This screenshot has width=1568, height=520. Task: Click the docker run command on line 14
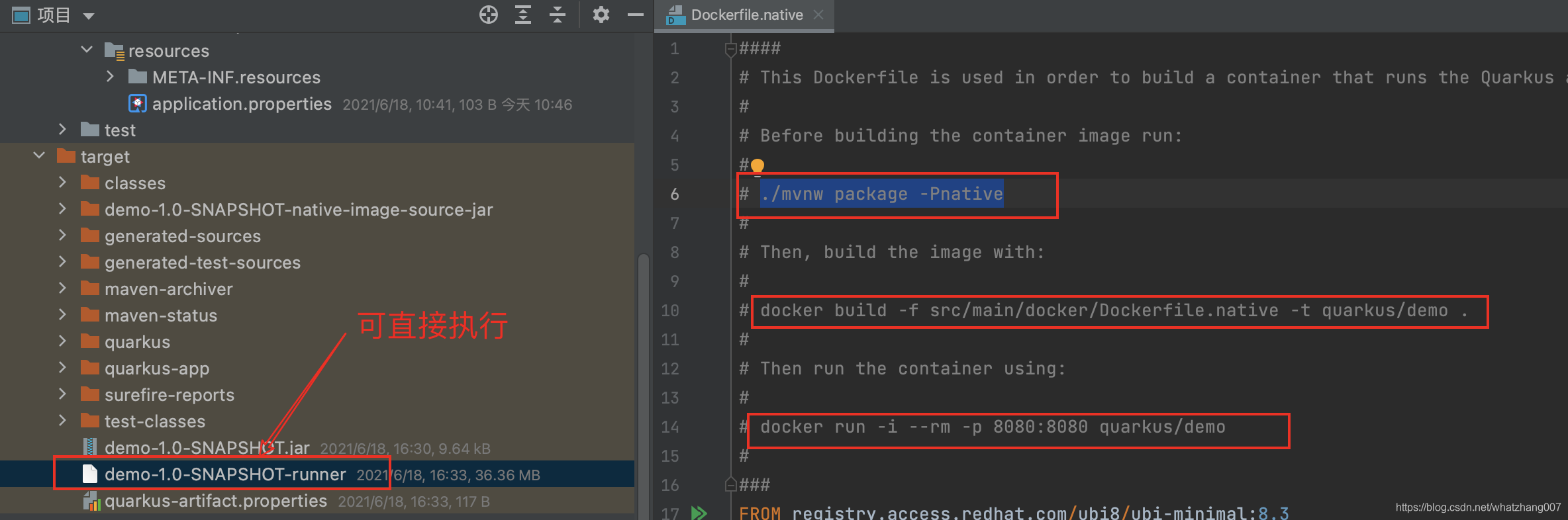(993, 427)
